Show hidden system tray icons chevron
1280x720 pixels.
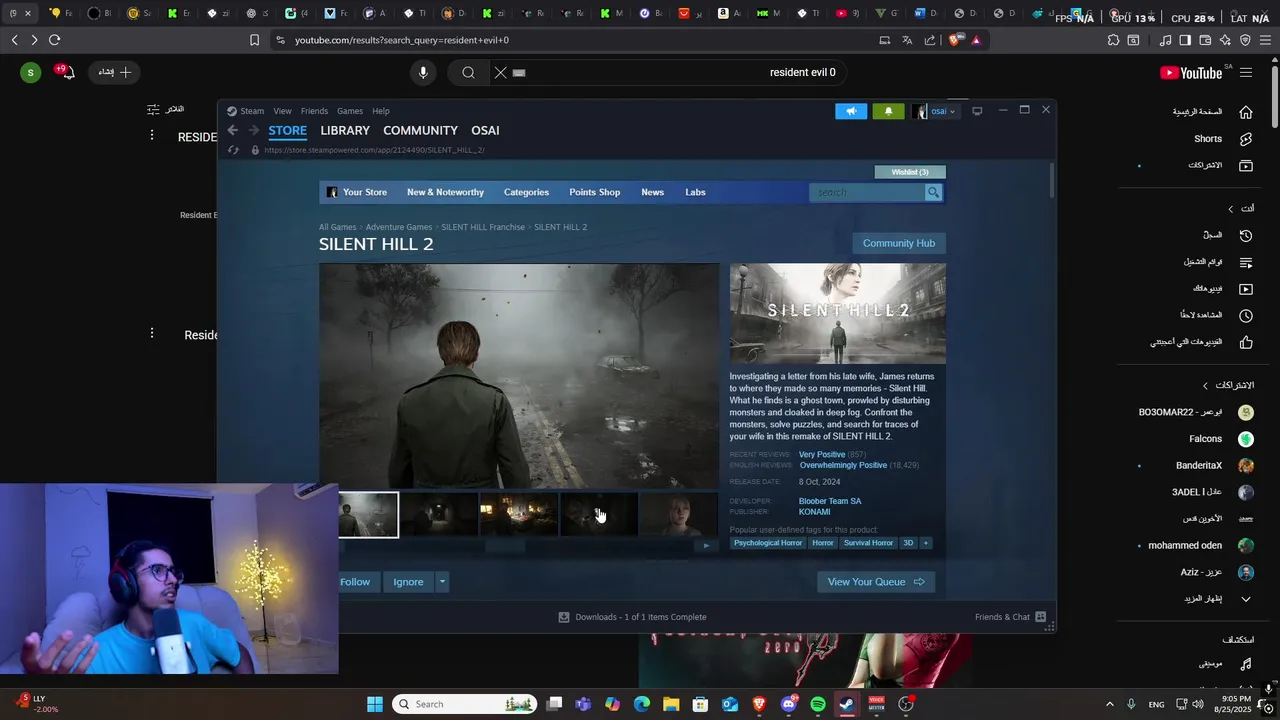coord(1109,704)
